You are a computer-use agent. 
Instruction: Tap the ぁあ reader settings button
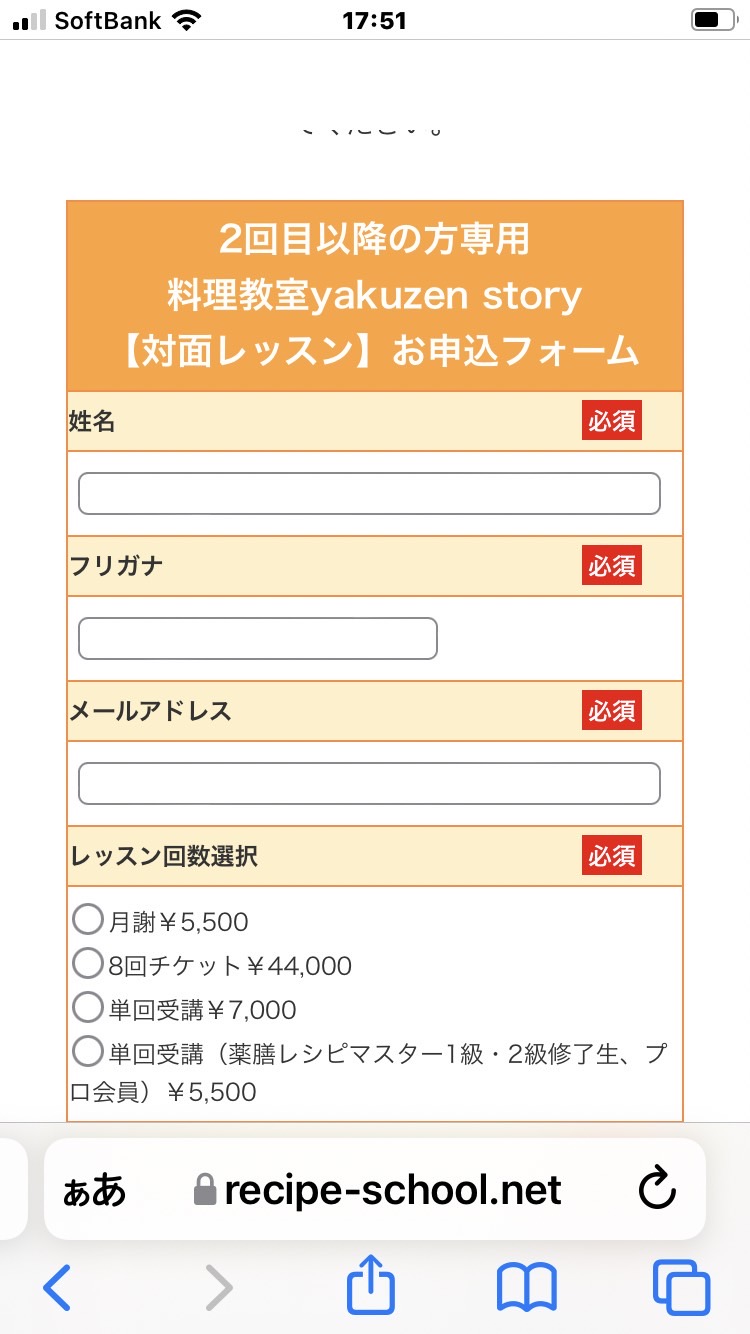95,1191
